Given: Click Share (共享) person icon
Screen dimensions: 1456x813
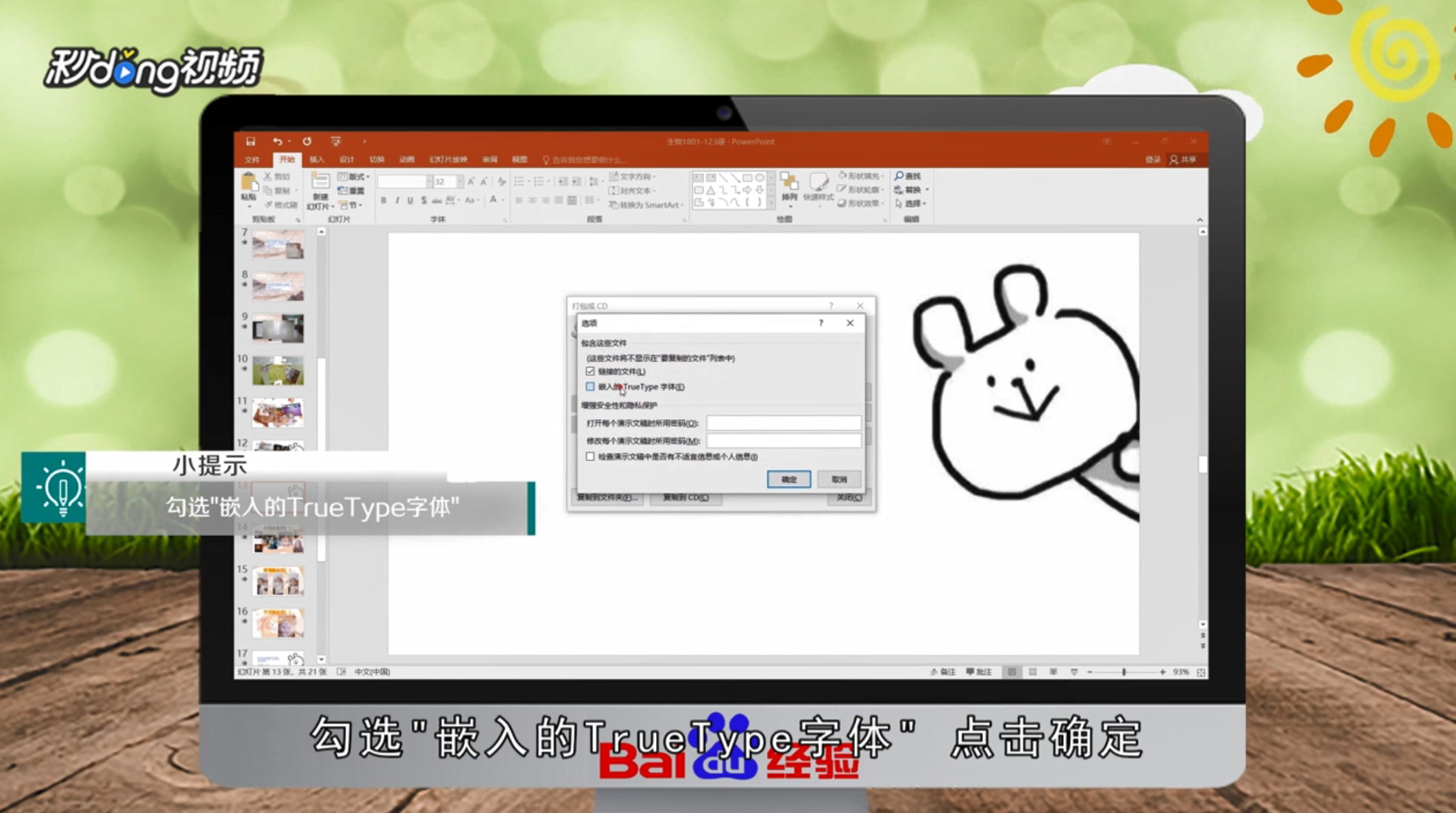Looking at the screenshot, I should tap(1174, 160).
